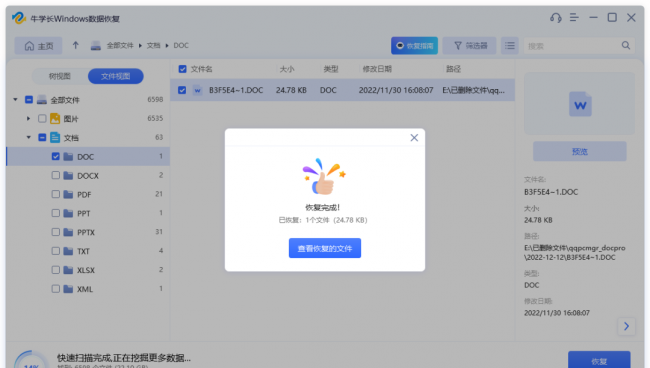Click the DOCX folder icon
Screen dimensions: 650x368
(x=68, y=176)
